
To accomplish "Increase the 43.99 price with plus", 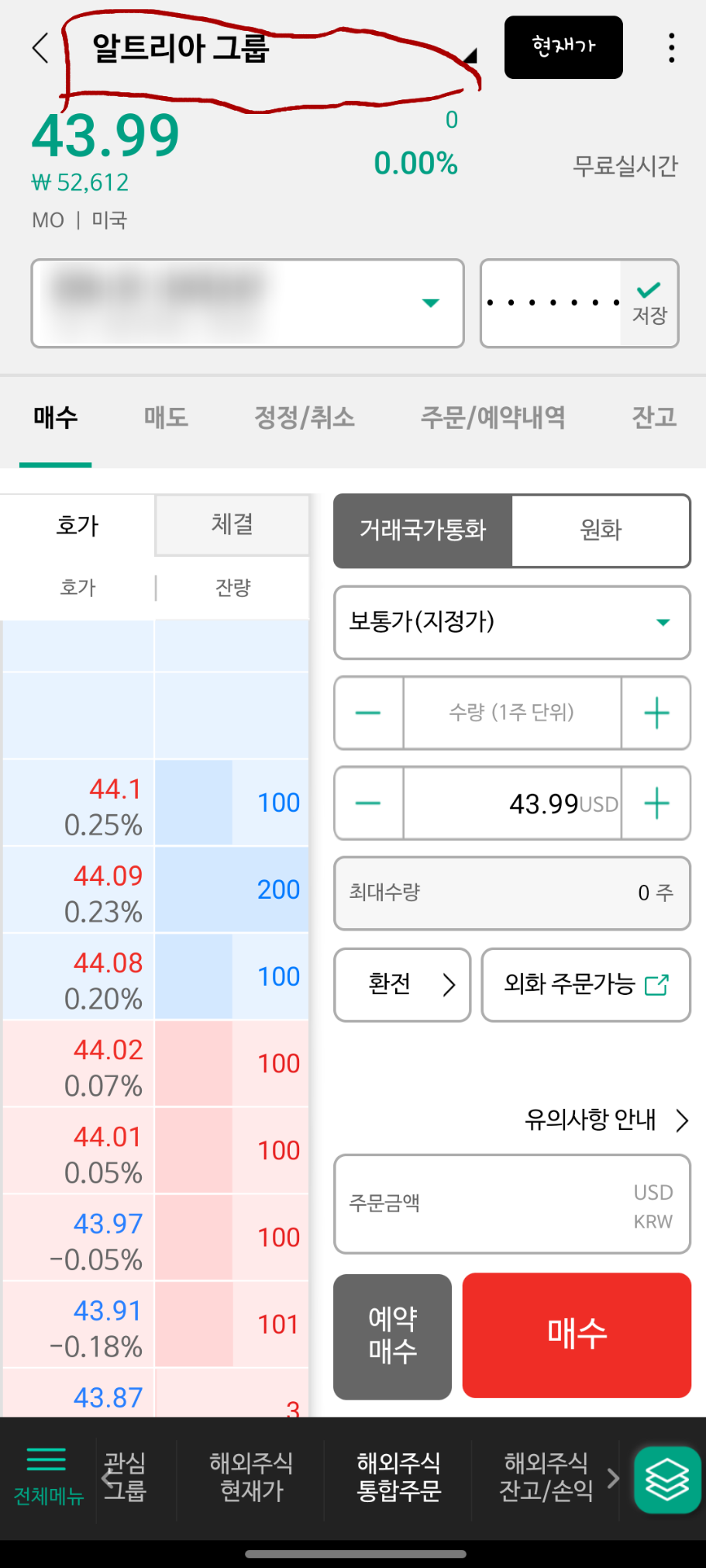I will click(656, 803).
